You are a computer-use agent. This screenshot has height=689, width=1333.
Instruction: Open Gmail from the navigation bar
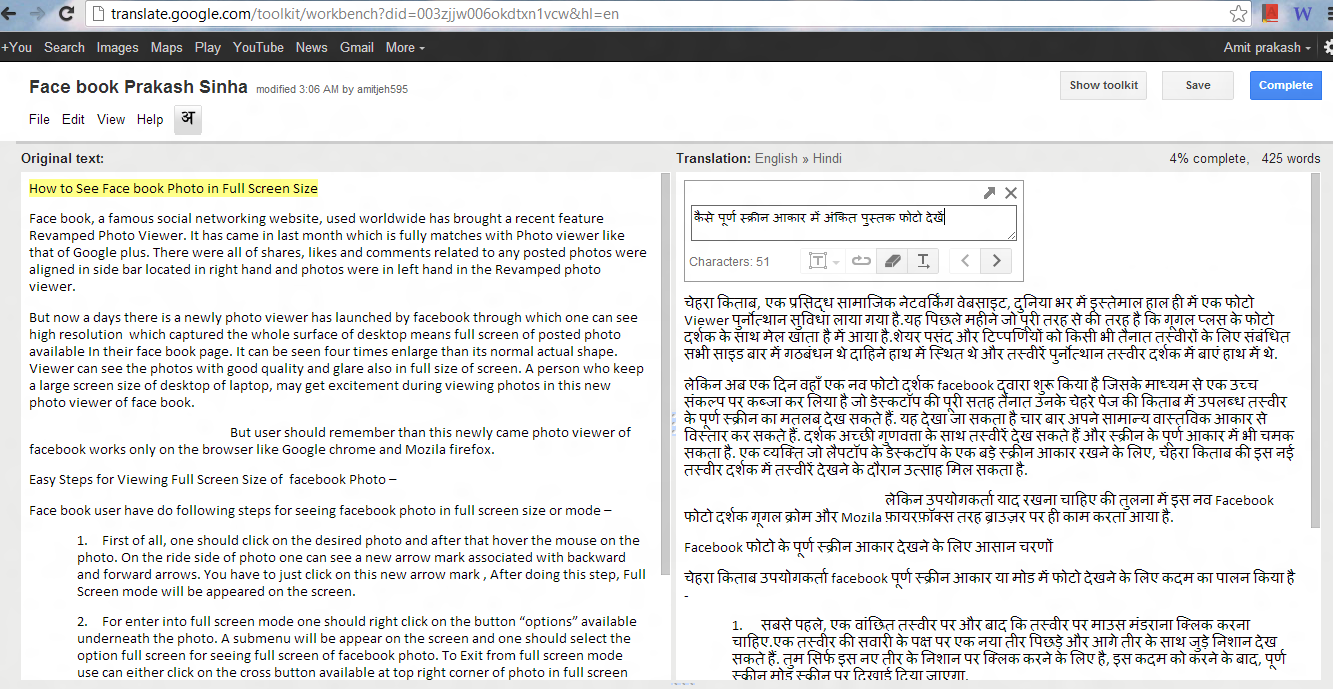(357, 47)
